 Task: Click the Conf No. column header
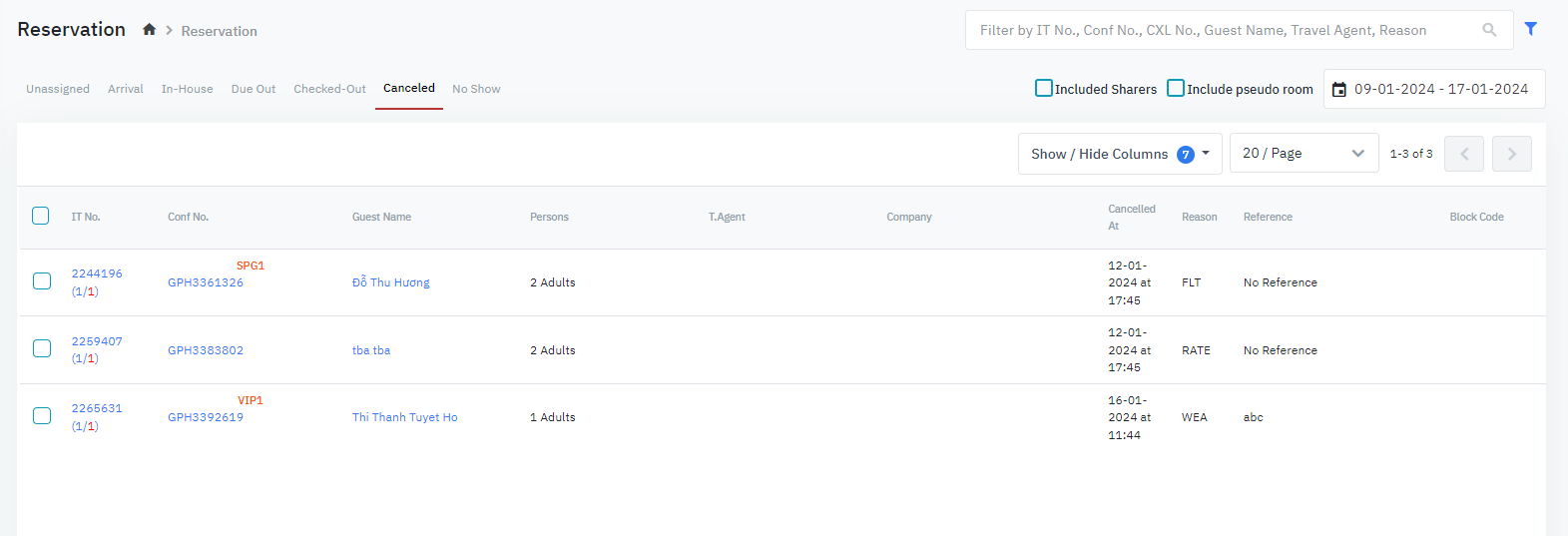tap(189, 217)
